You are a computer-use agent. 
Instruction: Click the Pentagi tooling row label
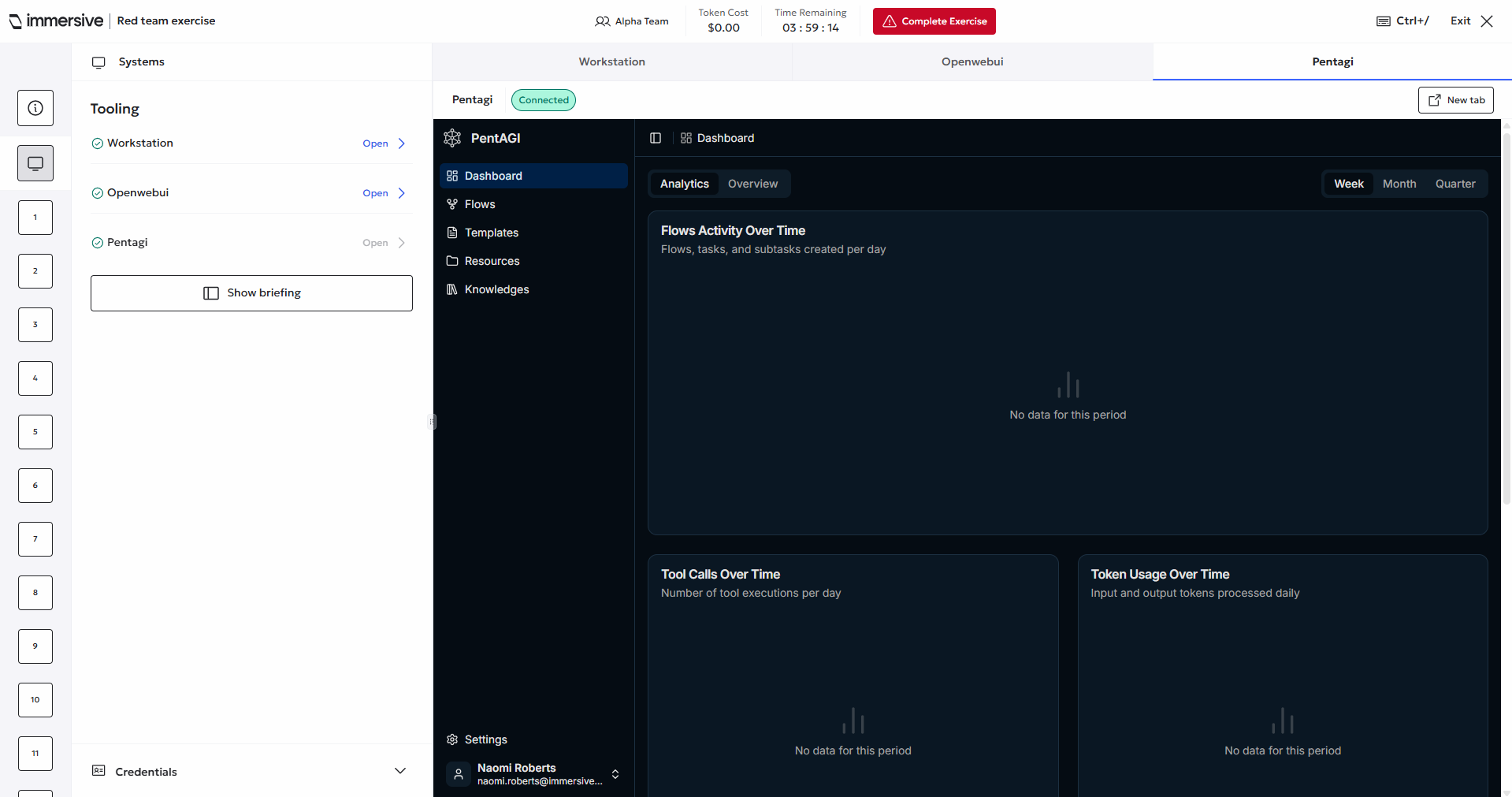(x=128, y=242)
